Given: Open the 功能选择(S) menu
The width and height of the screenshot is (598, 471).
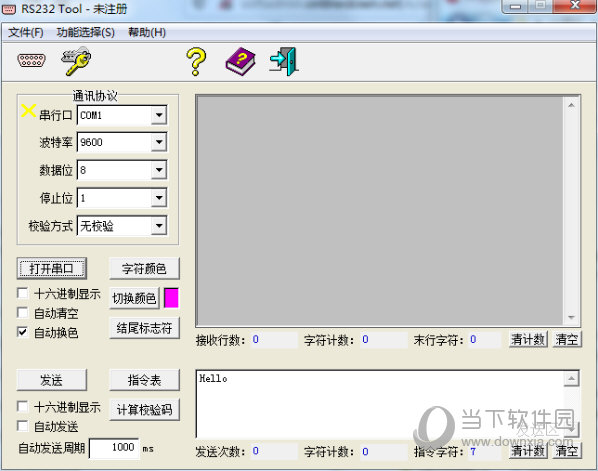Looking at the screenshot, I should (85, 32).
